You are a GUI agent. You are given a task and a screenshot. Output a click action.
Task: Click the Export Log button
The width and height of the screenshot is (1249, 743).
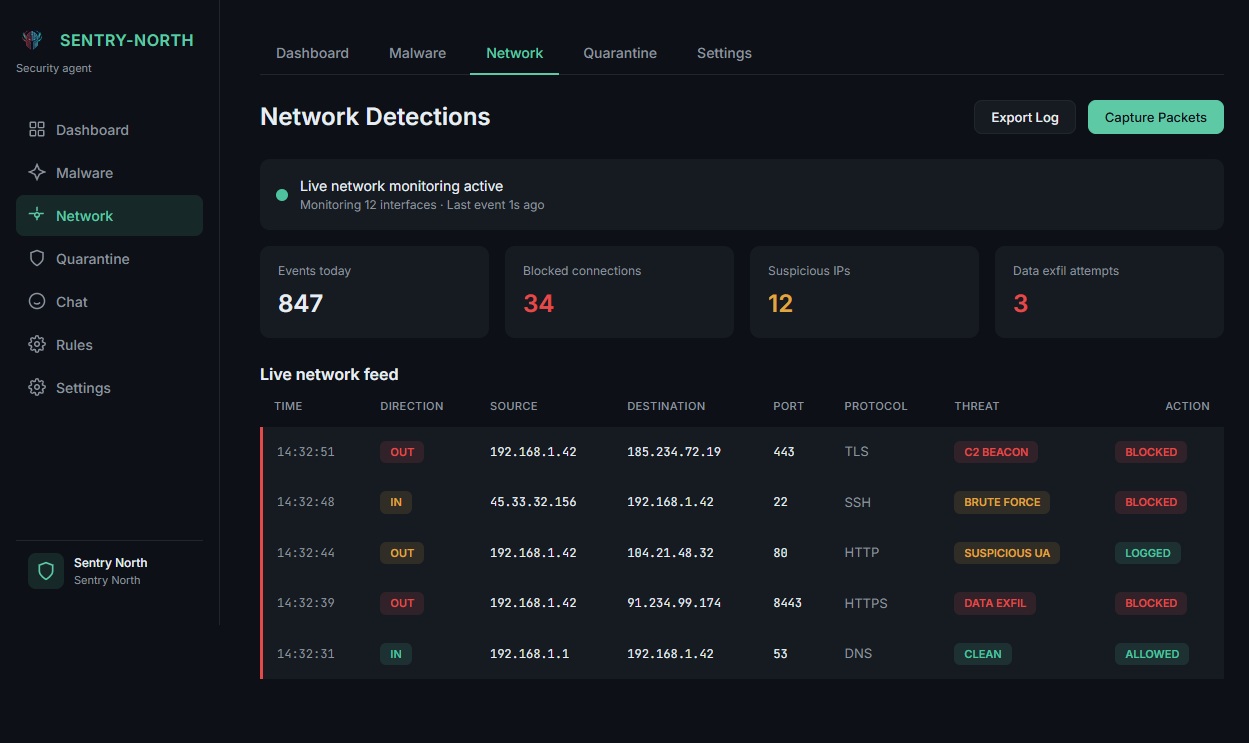[1024, 117]
